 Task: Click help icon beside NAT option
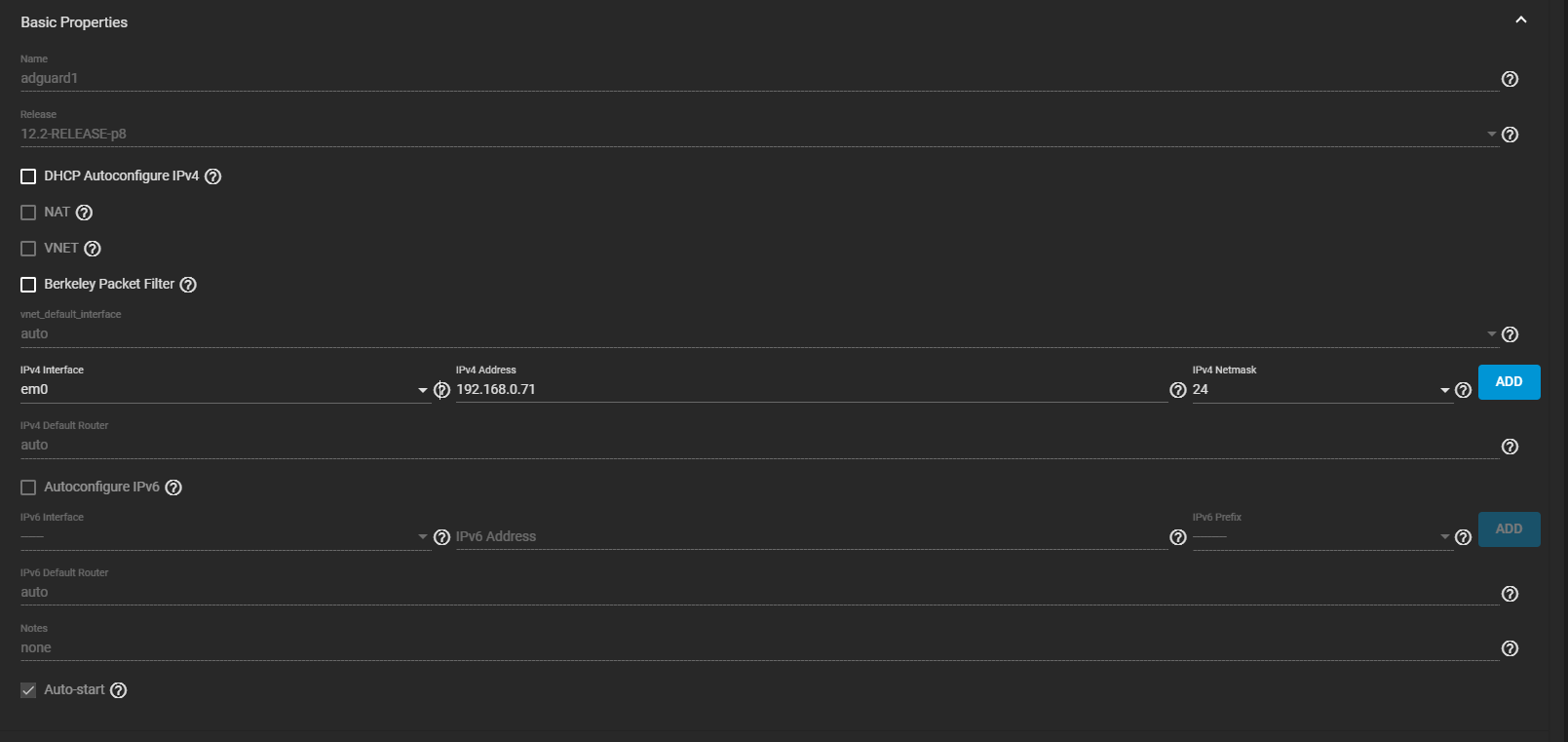pyautogui.click(x=84, y=213)
